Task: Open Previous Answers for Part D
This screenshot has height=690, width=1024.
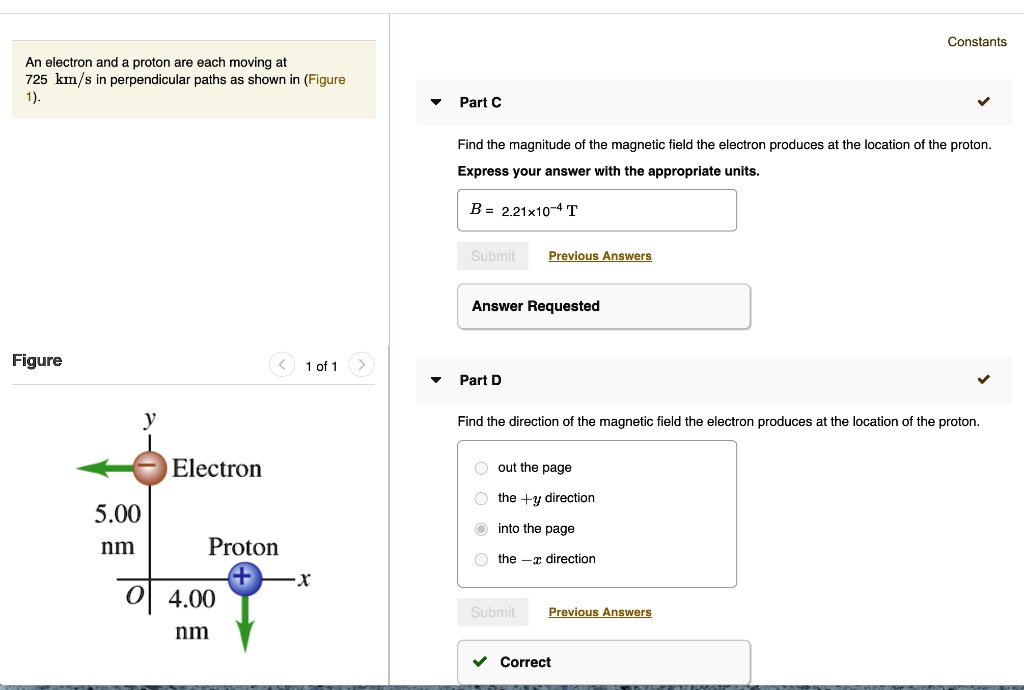Action: click(600, 612)
